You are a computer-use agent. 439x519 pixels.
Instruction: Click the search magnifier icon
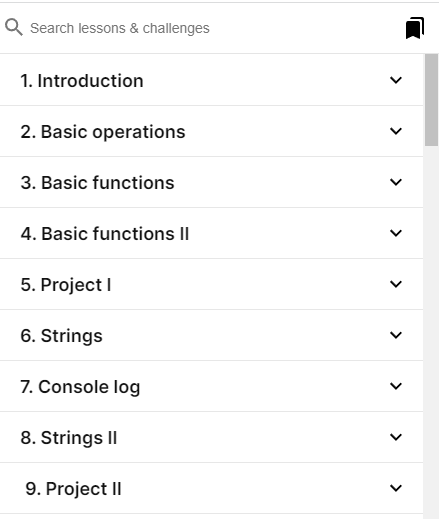(x=14, y=27)
